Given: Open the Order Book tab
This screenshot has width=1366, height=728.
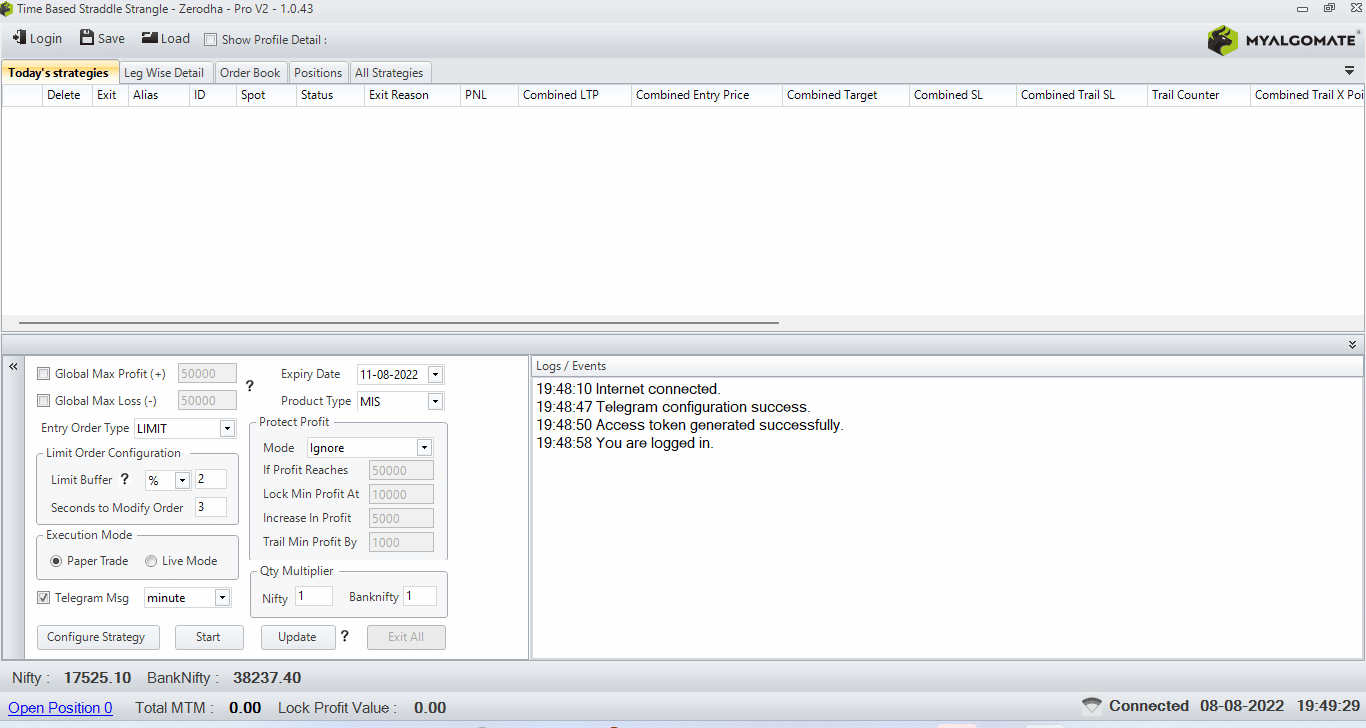Looking at the screenshot, I should point(250,72).
